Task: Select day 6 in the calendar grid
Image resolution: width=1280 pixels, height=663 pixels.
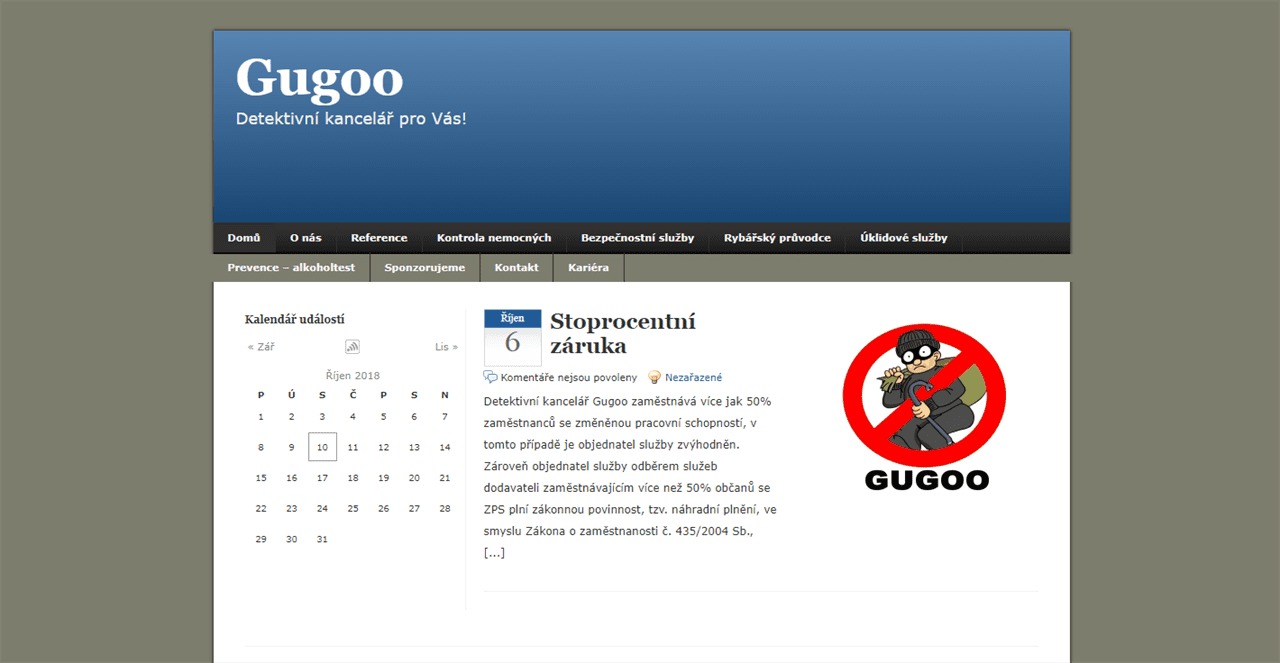Action: [414, 417]
